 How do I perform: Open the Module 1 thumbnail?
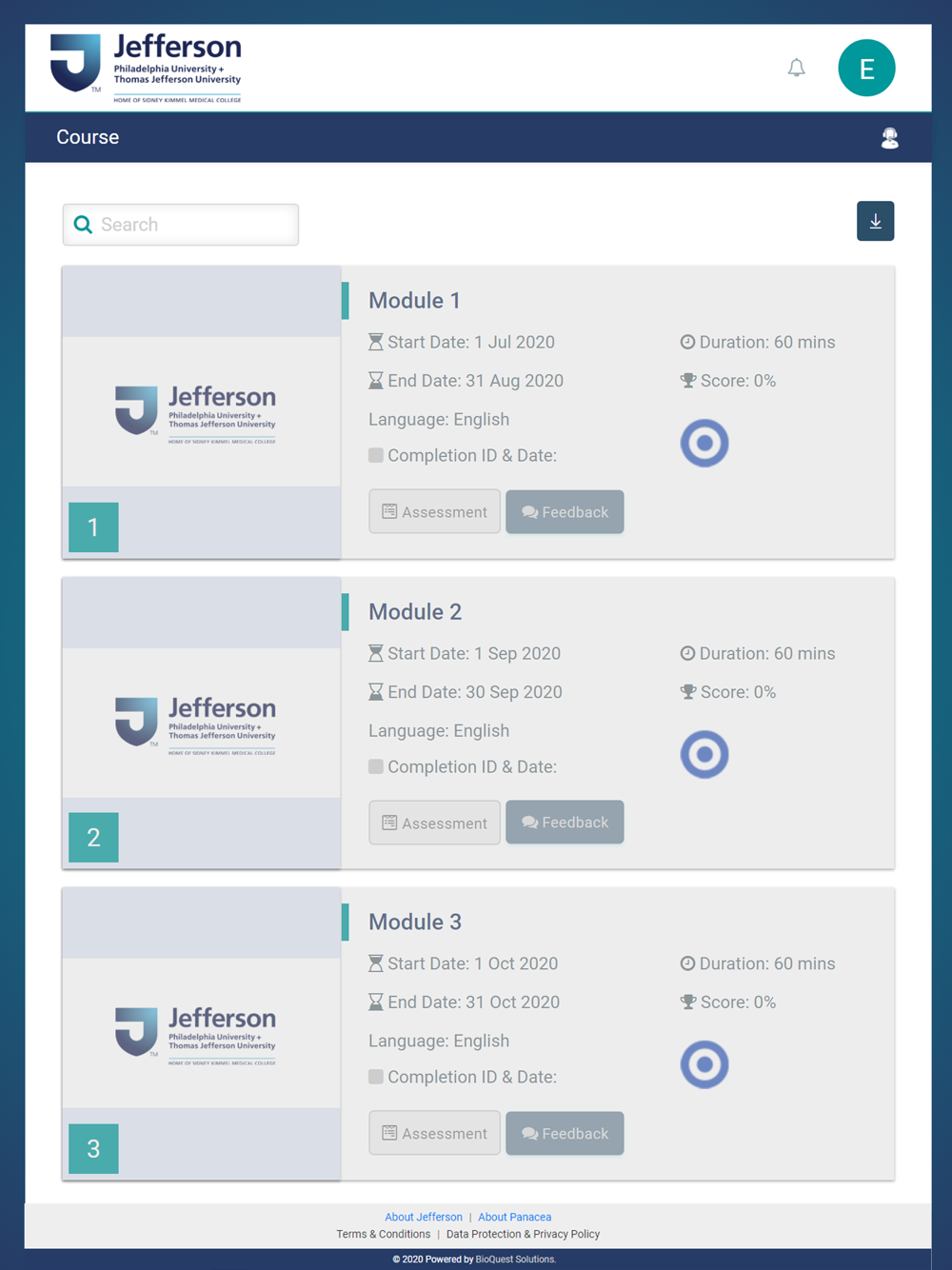(201, 412)
